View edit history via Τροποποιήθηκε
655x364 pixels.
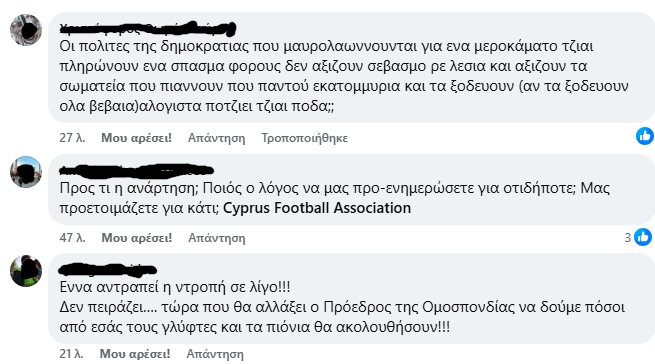click(305, 138)
